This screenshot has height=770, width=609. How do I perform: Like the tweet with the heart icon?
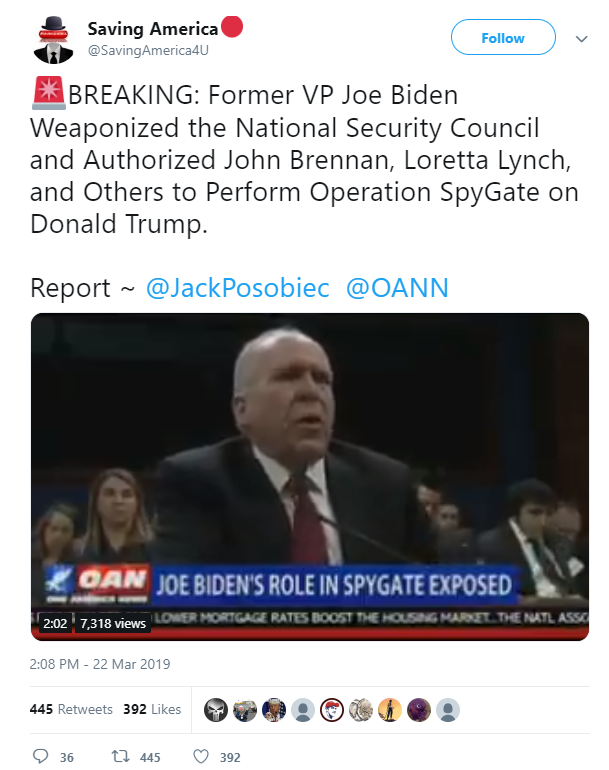coord(200,757)
